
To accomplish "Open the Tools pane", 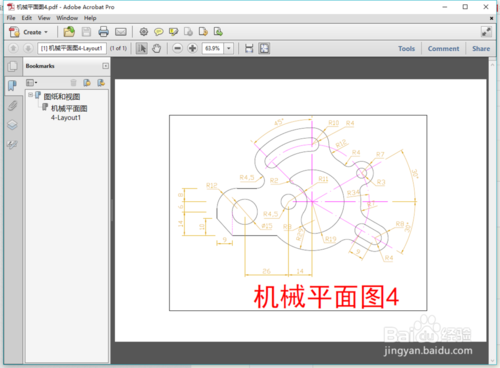I will (407, 49).
